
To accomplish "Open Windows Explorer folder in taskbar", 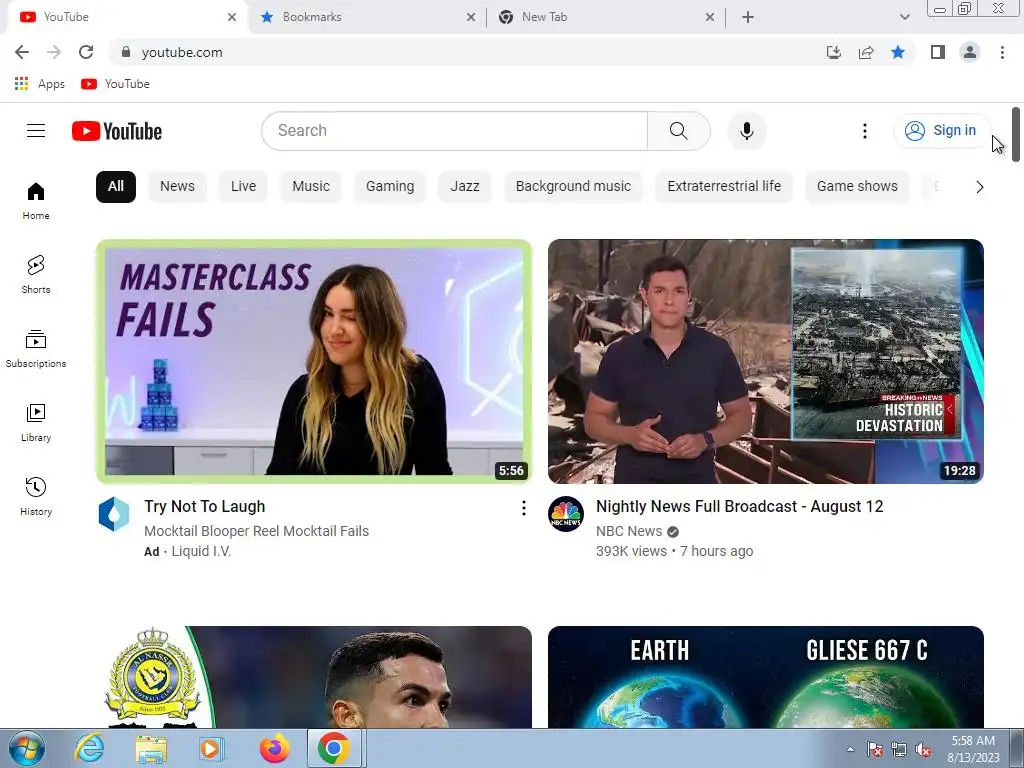I will 151,748.
